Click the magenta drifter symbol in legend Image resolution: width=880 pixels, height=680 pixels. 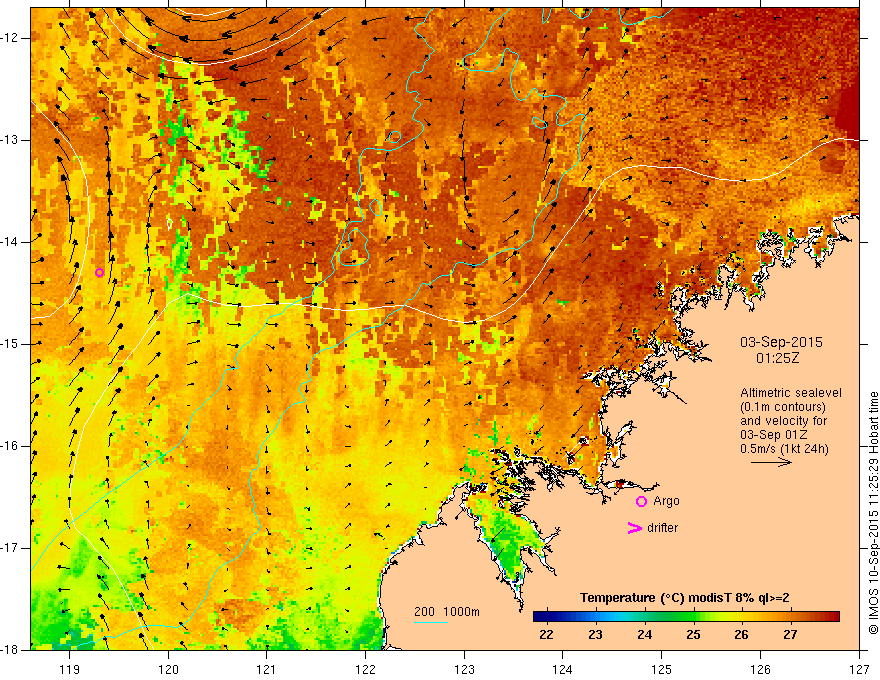point(634,528)
